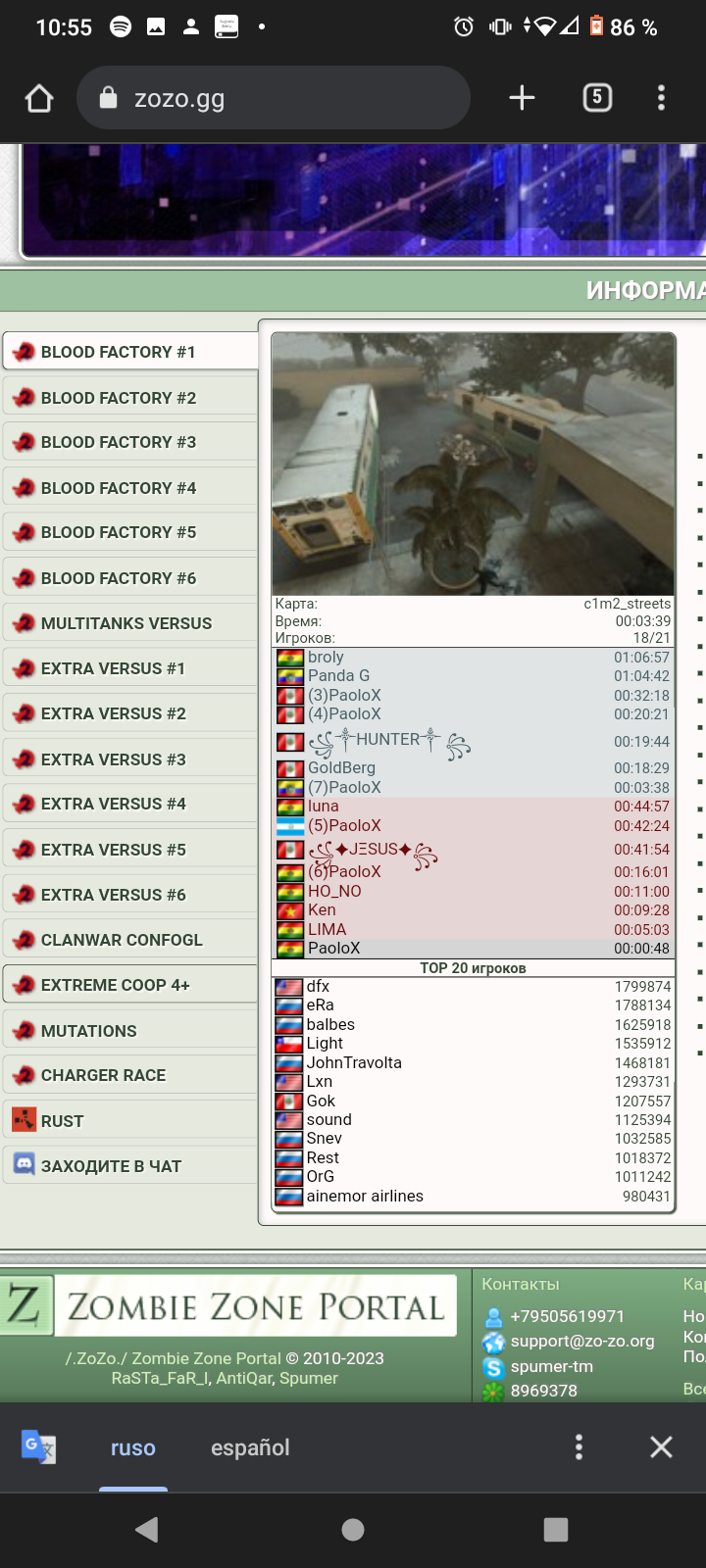Open the translate bar options menu
706x1568 pixels.
[x=579, y=1447]
